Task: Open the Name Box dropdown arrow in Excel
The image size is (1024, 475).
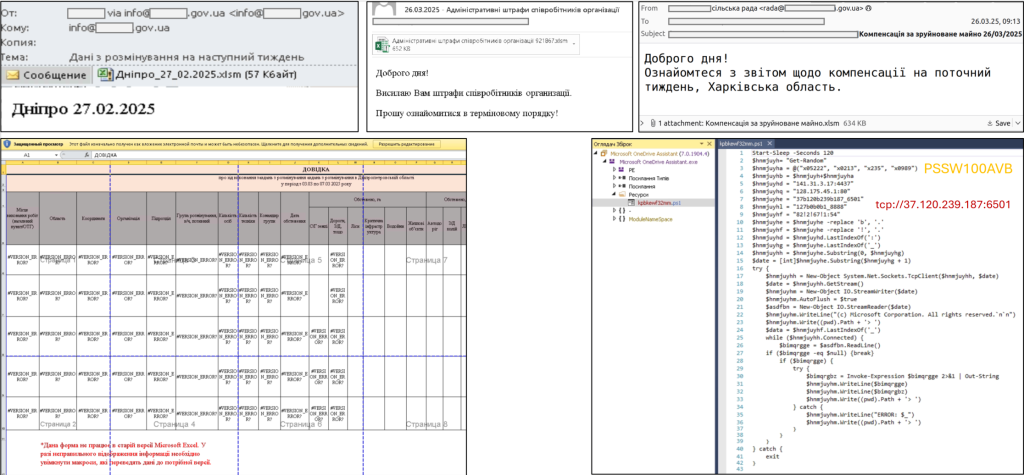Action: pos(56,156)
